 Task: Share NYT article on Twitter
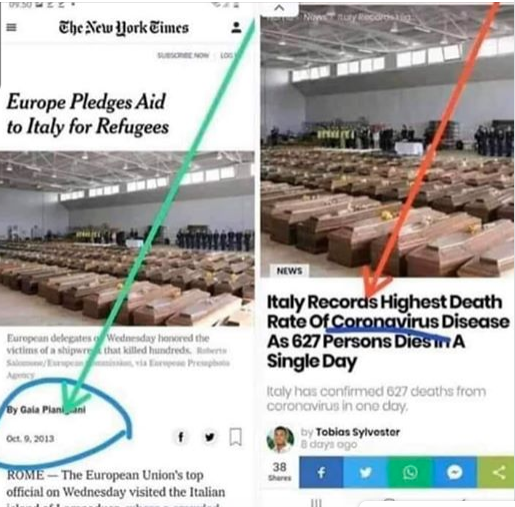coord(209,437)
